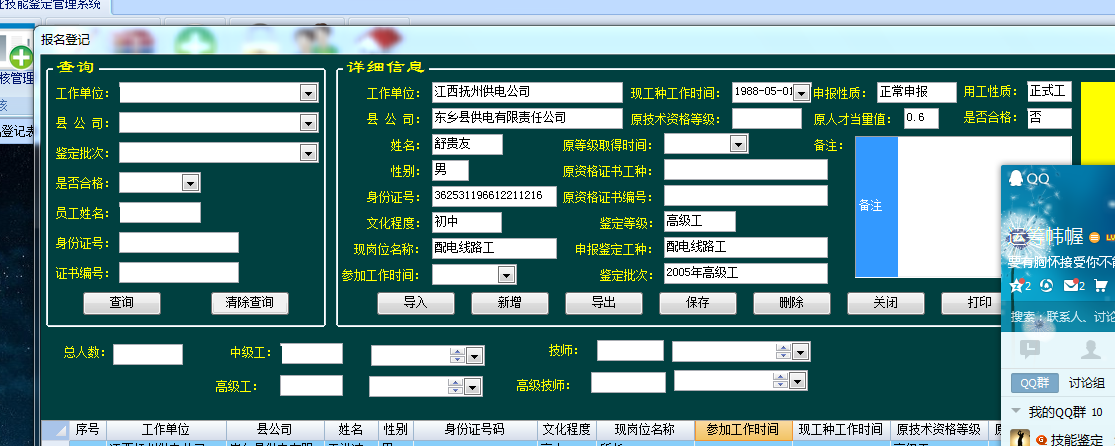Open the 是否合格 query dropdown
Viewport: 1115px width, 446px height.
[190, 183]
